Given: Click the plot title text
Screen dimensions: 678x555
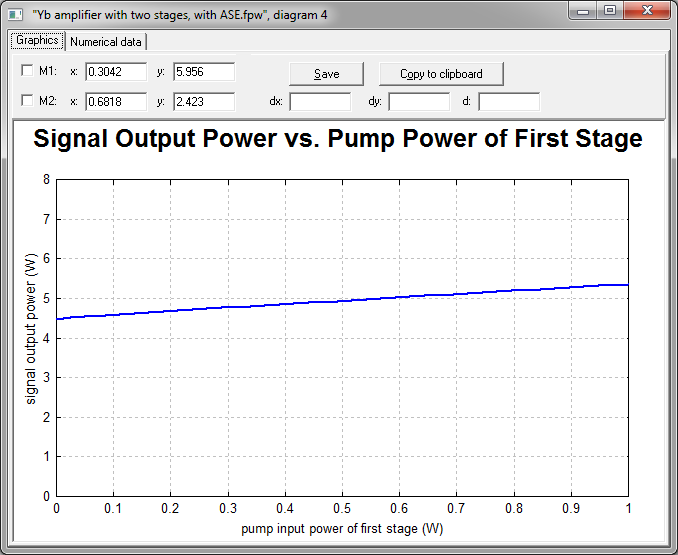Looking at the screenshot, I should pyautogui.click(x=338, y=139).
